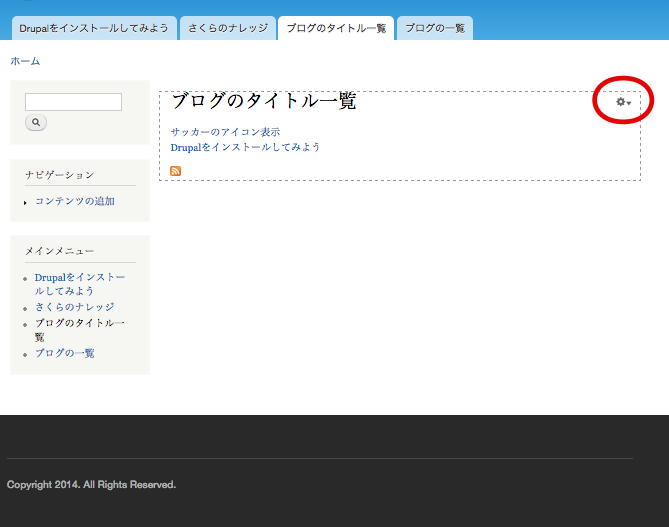
Task: Click the search text field
Action: 73,102
